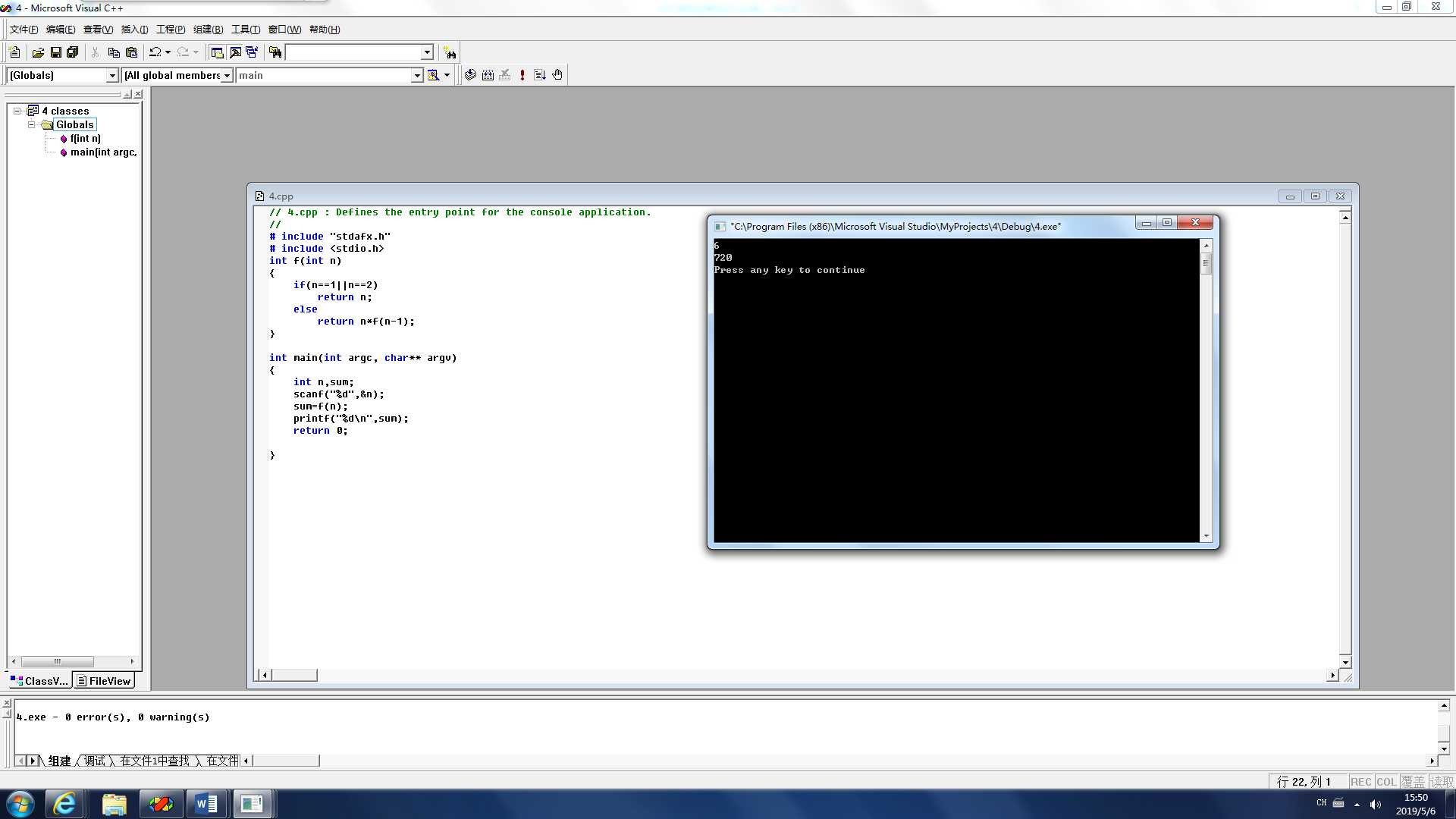This screenshot has height=819, width=1456.
Task: Open the Redo history dropdown arrow
Action: click(196, 52)
